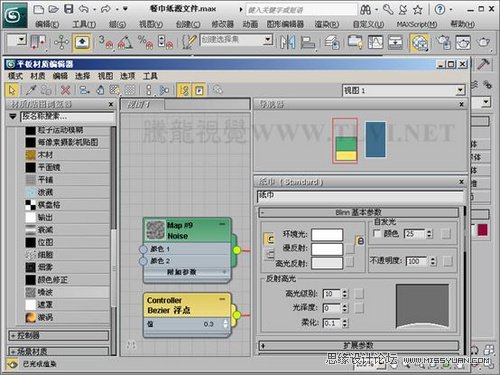Collapse the Map #9 Noise node
The image size is (500, 375).
coord(222,224)
